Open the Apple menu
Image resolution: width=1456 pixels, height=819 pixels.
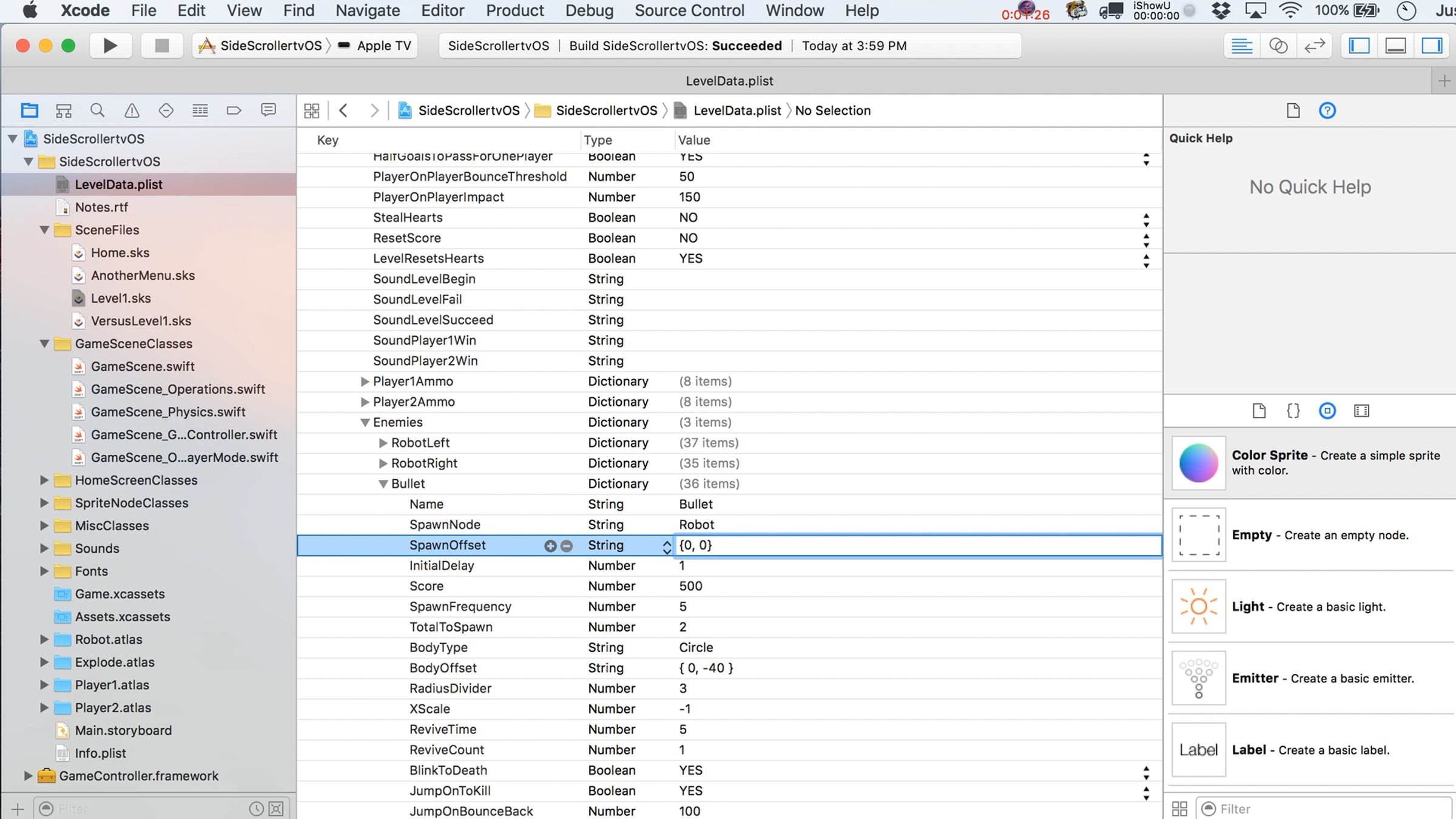coord(29,11)
